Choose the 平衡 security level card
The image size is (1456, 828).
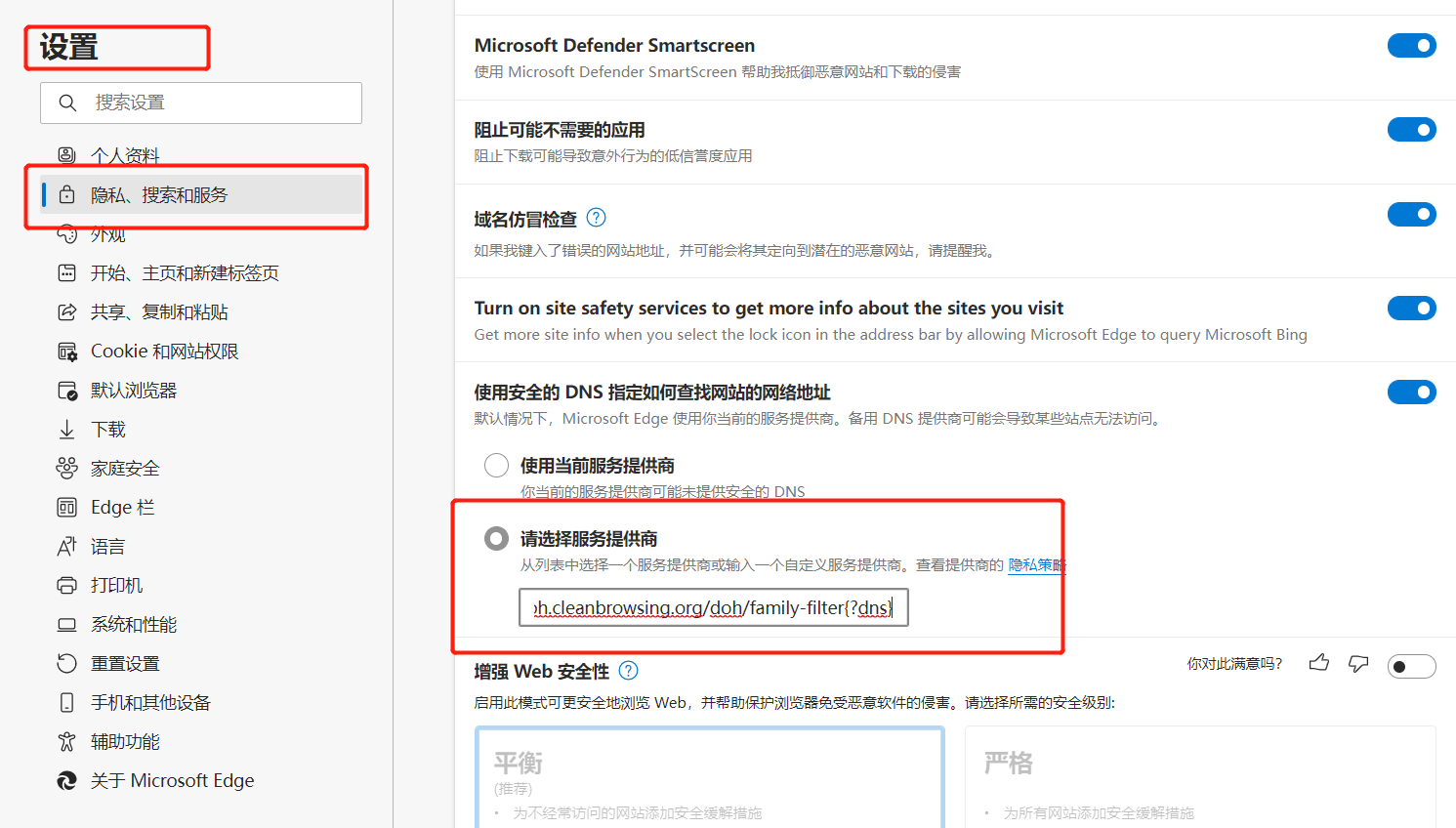[x=710, y=777]
